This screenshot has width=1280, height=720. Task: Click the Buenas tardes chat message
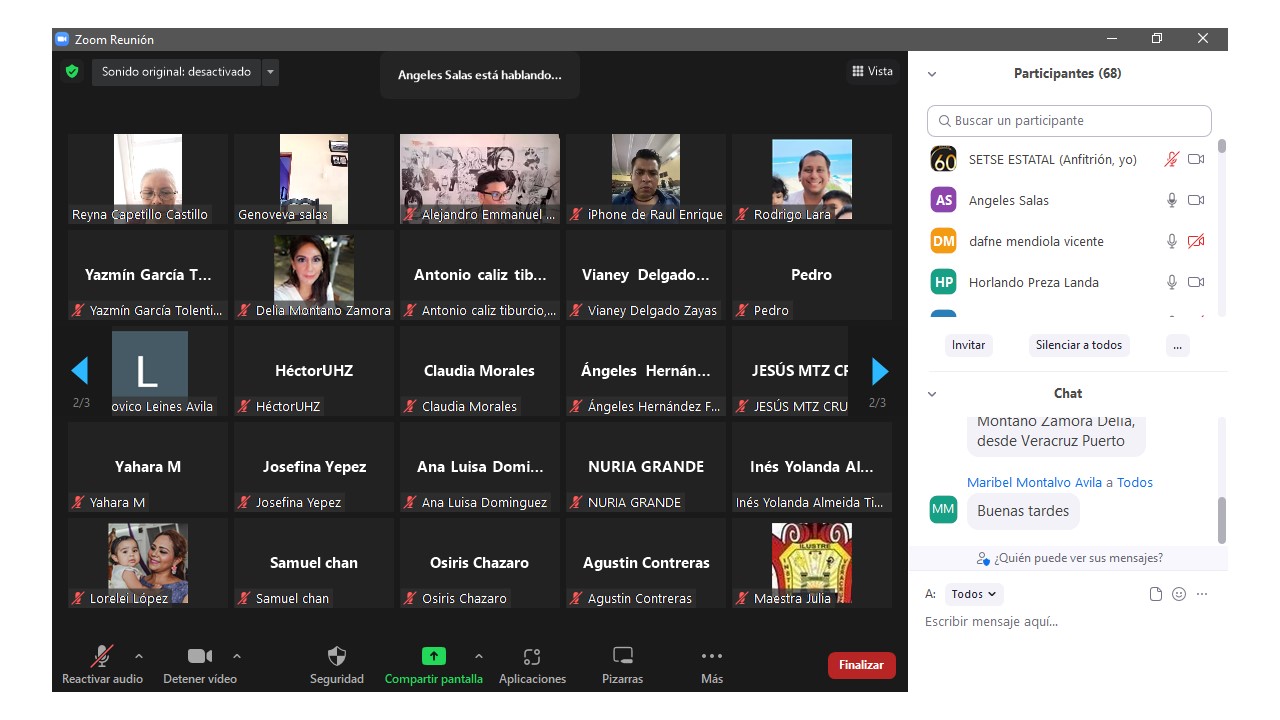coord(1023,511)
